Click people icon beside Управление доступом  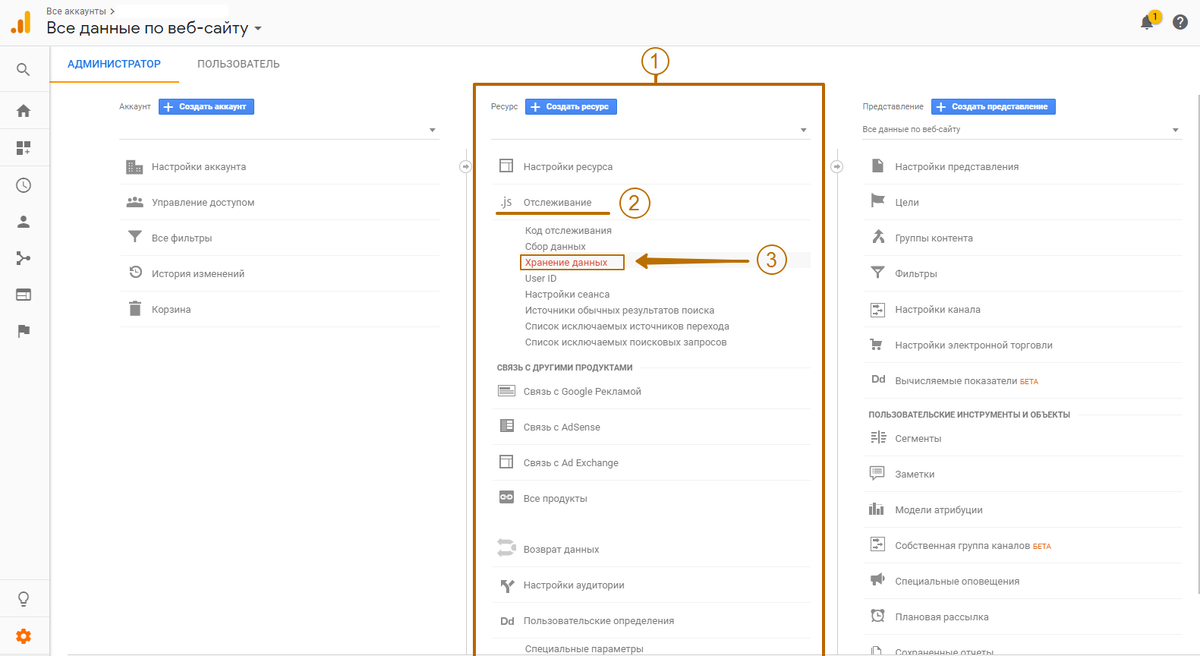135,202
